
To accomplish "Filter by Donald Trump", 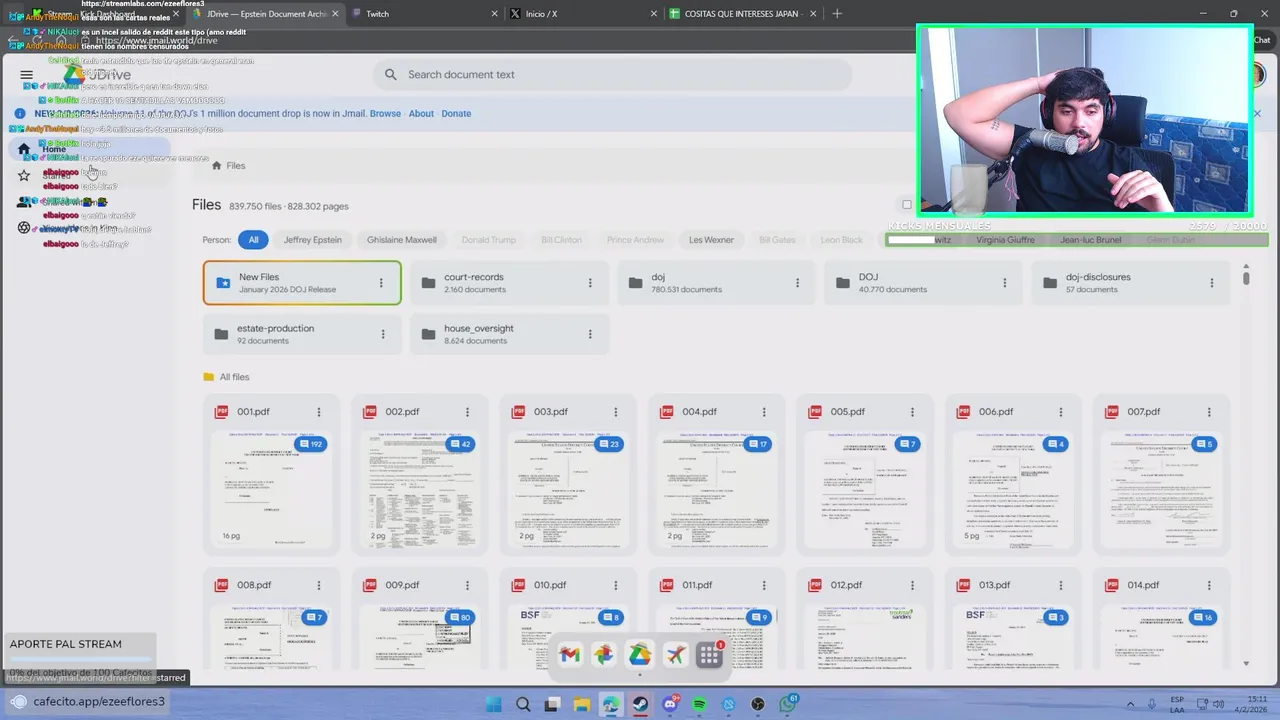I will tap(488, 240).
